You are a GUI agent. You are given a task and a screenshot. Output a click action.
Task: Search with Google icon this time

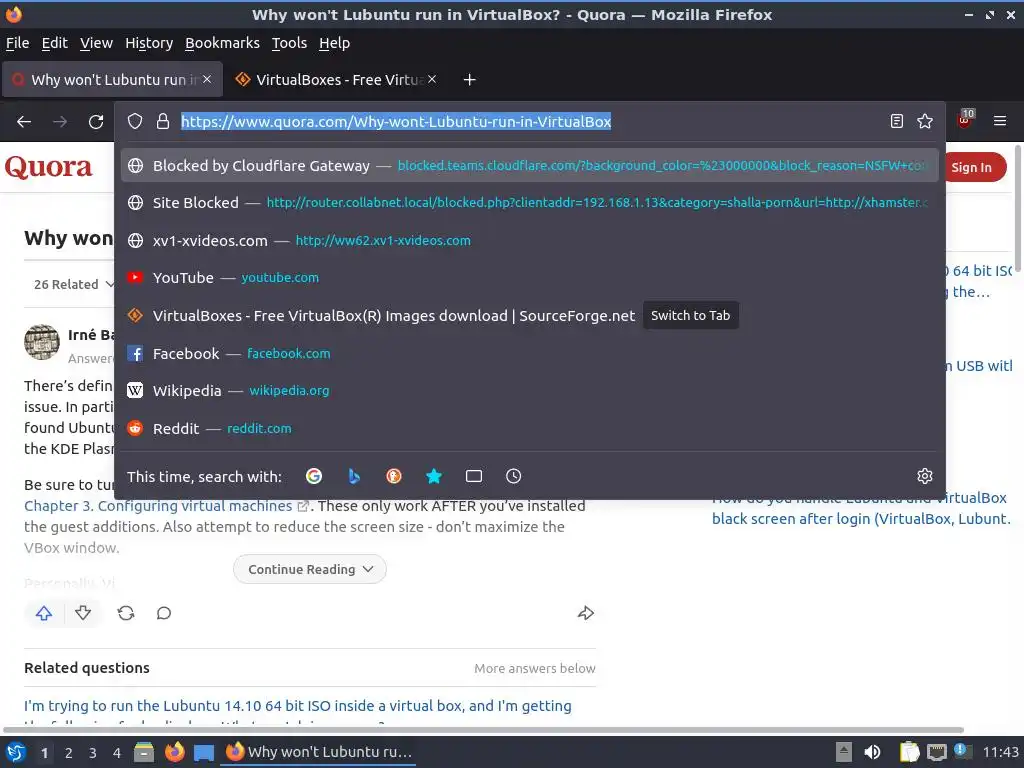click(x=314, y=476)
